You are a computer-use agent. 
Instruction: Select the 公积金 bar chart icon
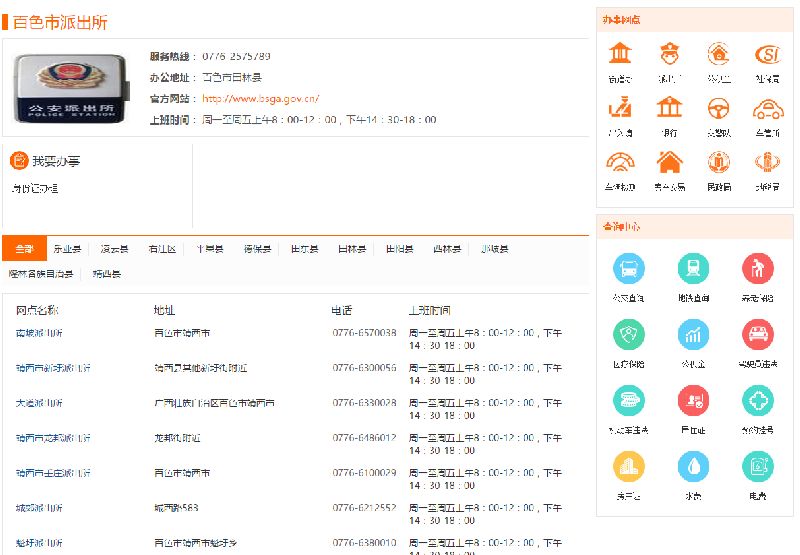point(693,334)
